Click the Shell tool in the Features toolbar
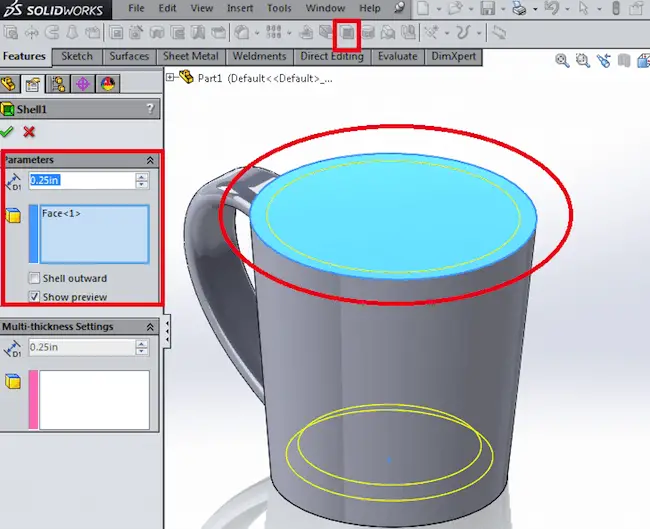The width and height of the screenshot is (650, 529). [347, 32]
